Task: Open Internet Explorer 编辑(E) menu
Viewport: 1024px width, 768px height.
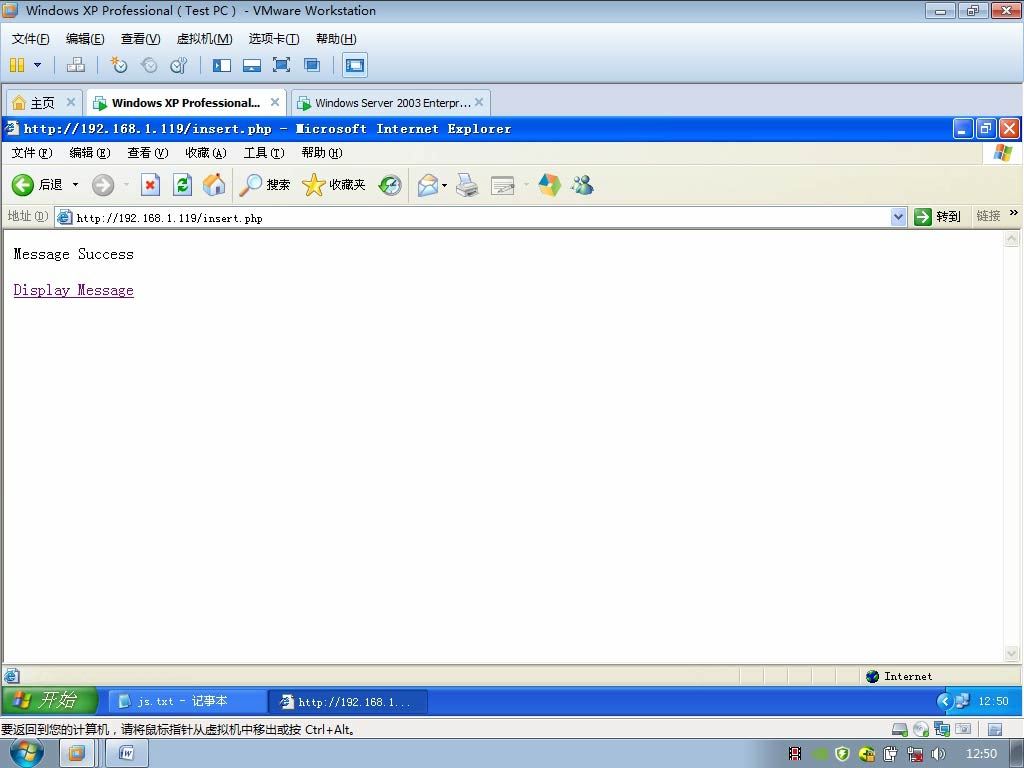Action: click(89, 153)
